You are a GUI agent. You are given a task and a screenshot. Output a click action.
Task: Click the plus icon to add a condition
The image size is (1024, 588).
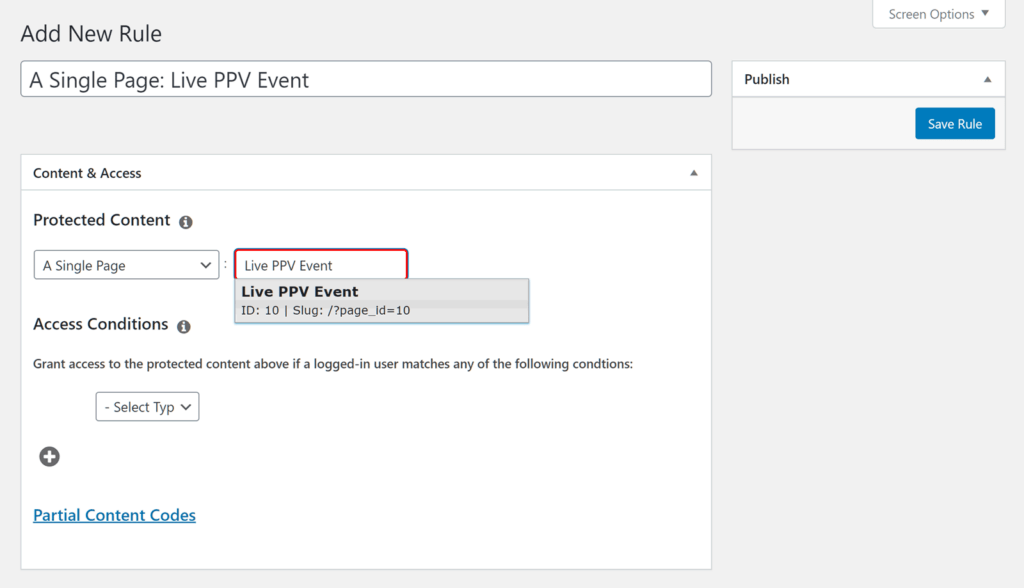tap(49, 456)
